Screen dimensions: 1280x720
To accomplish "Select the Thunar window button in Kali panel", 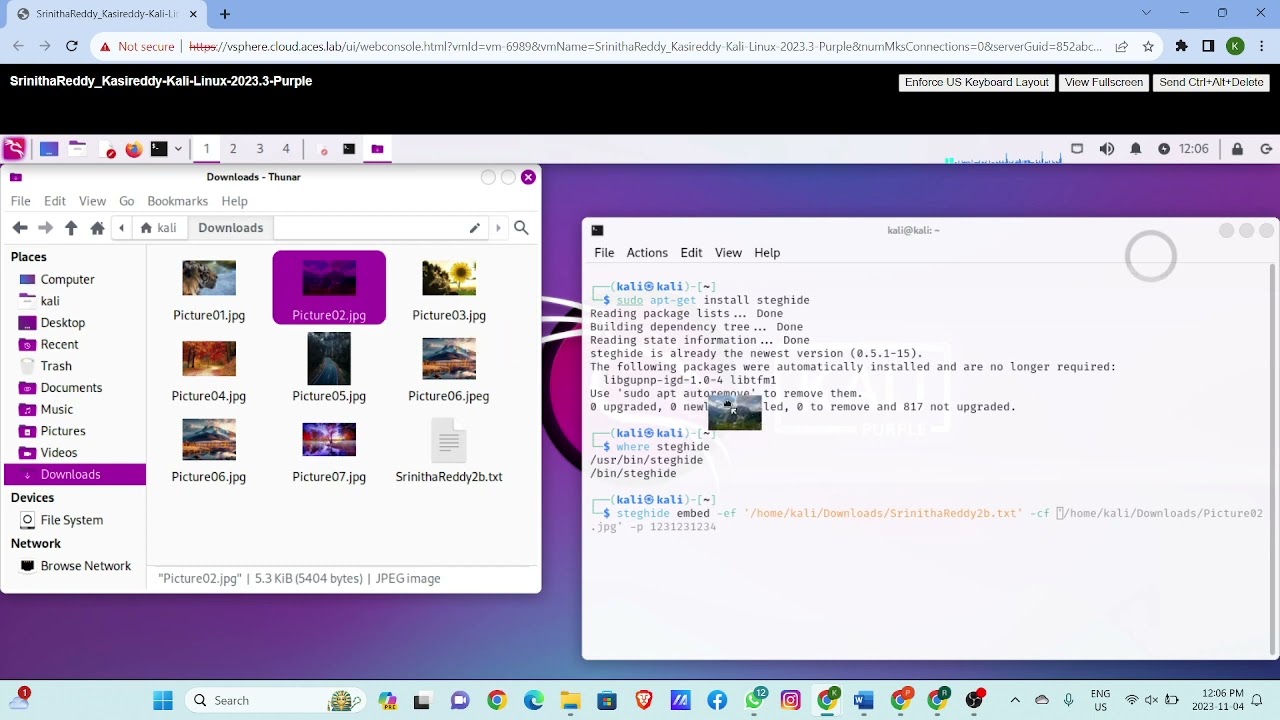I will [377, 149].
